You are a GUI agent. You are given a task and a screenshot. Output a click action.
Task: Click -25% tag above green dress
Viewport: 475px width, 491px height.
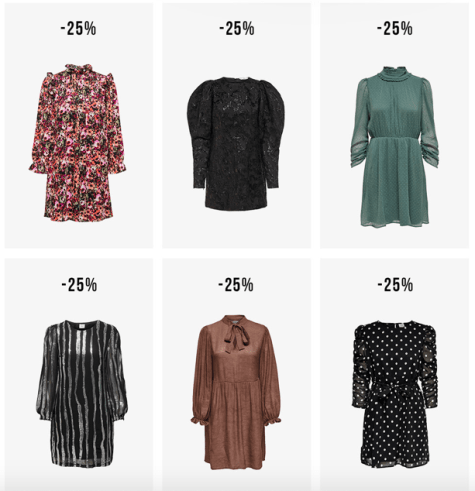(x=395, y=28)
